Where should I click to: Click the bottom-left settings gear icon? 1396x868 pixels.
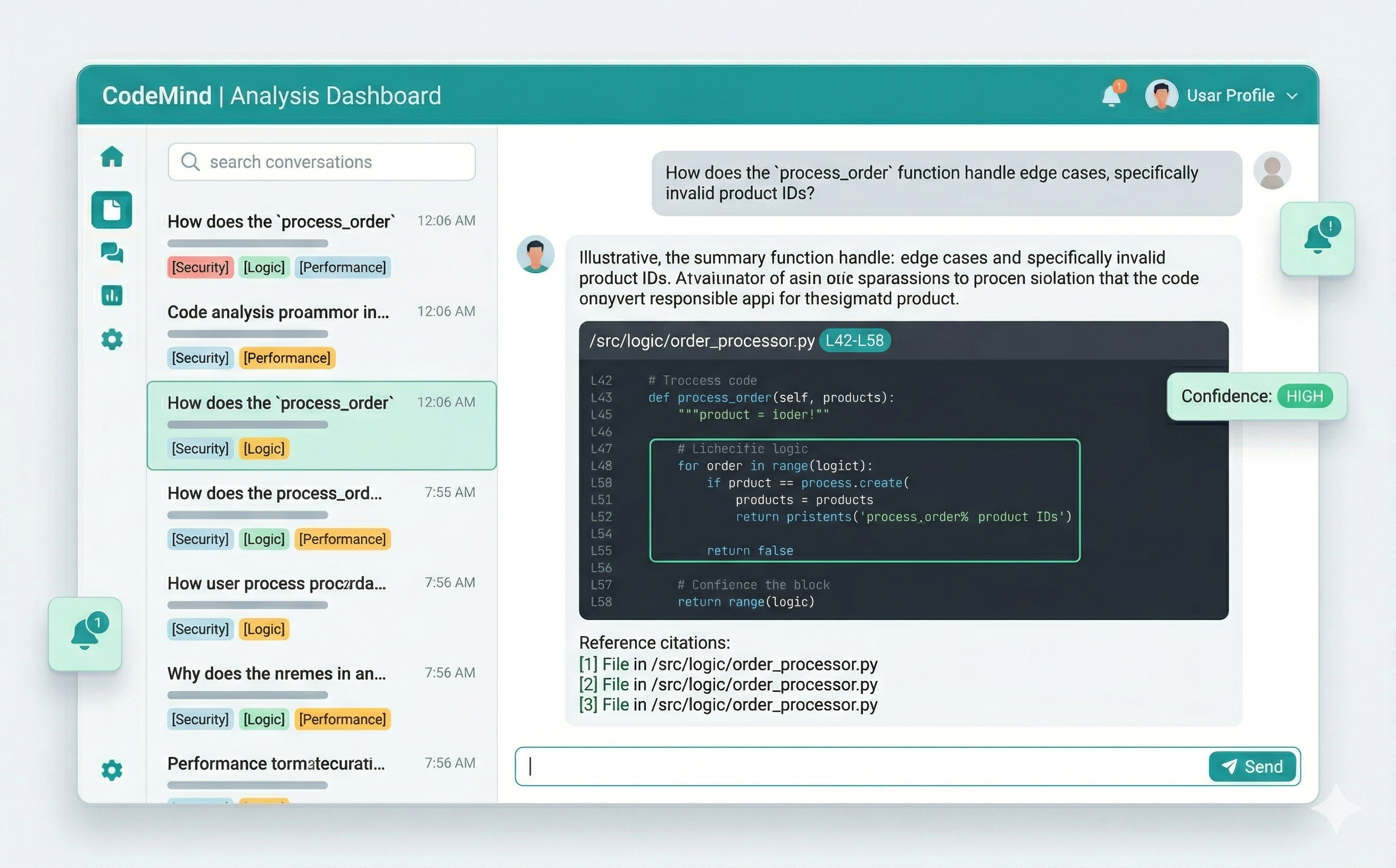click(112, 770)
